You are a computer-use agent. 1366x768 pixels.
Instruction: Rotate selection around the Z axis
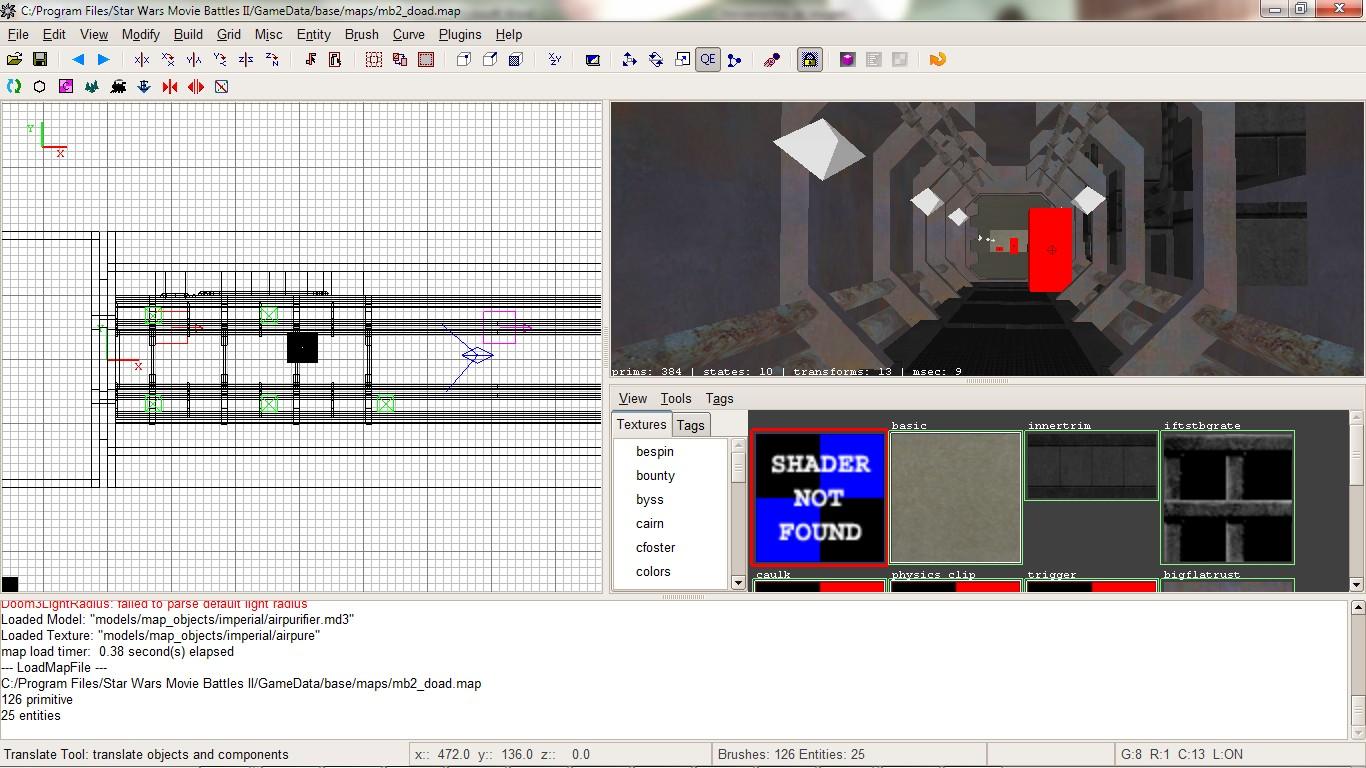tap(272, 60)
